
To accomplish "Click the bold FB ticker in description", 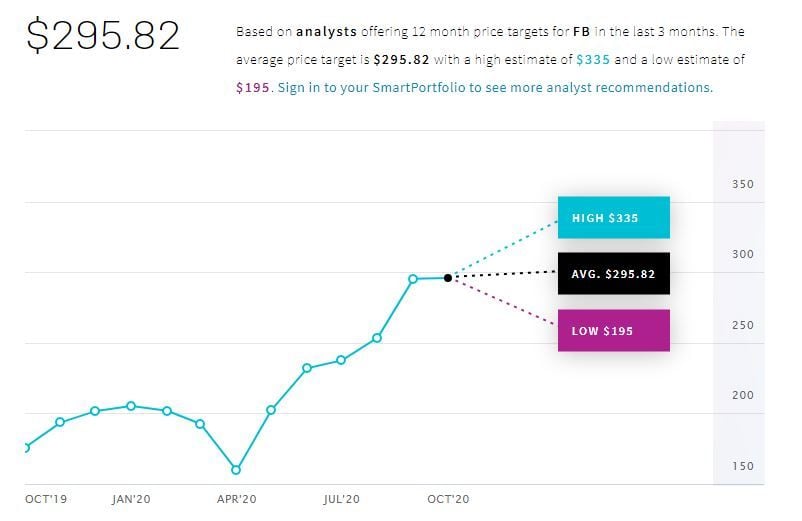I will click(580, 32).
